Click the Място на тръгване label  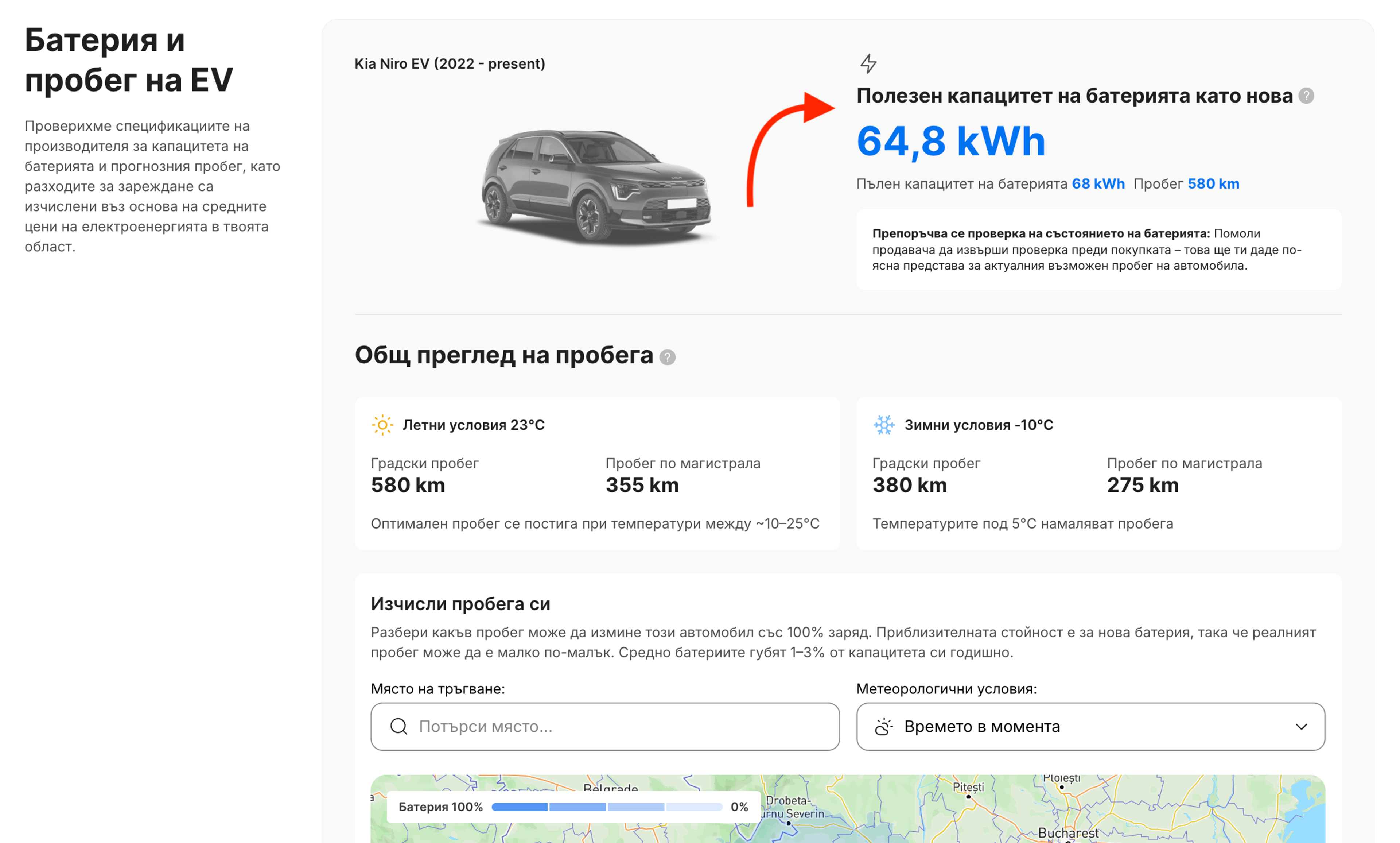pyautogui.click(x=438, y=689)
